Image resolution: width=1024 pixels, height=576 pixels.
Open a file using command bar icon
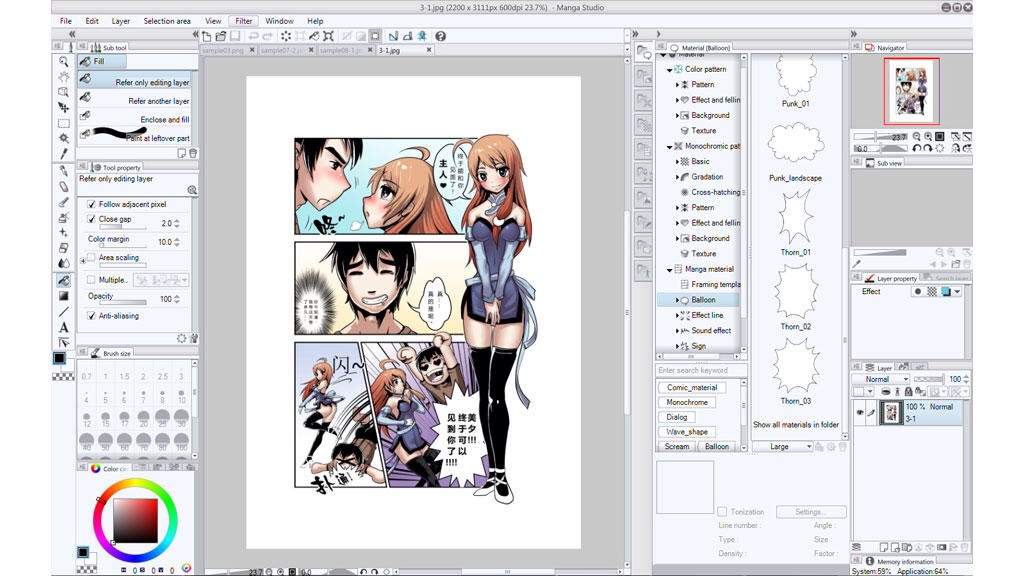pos(221,37)
